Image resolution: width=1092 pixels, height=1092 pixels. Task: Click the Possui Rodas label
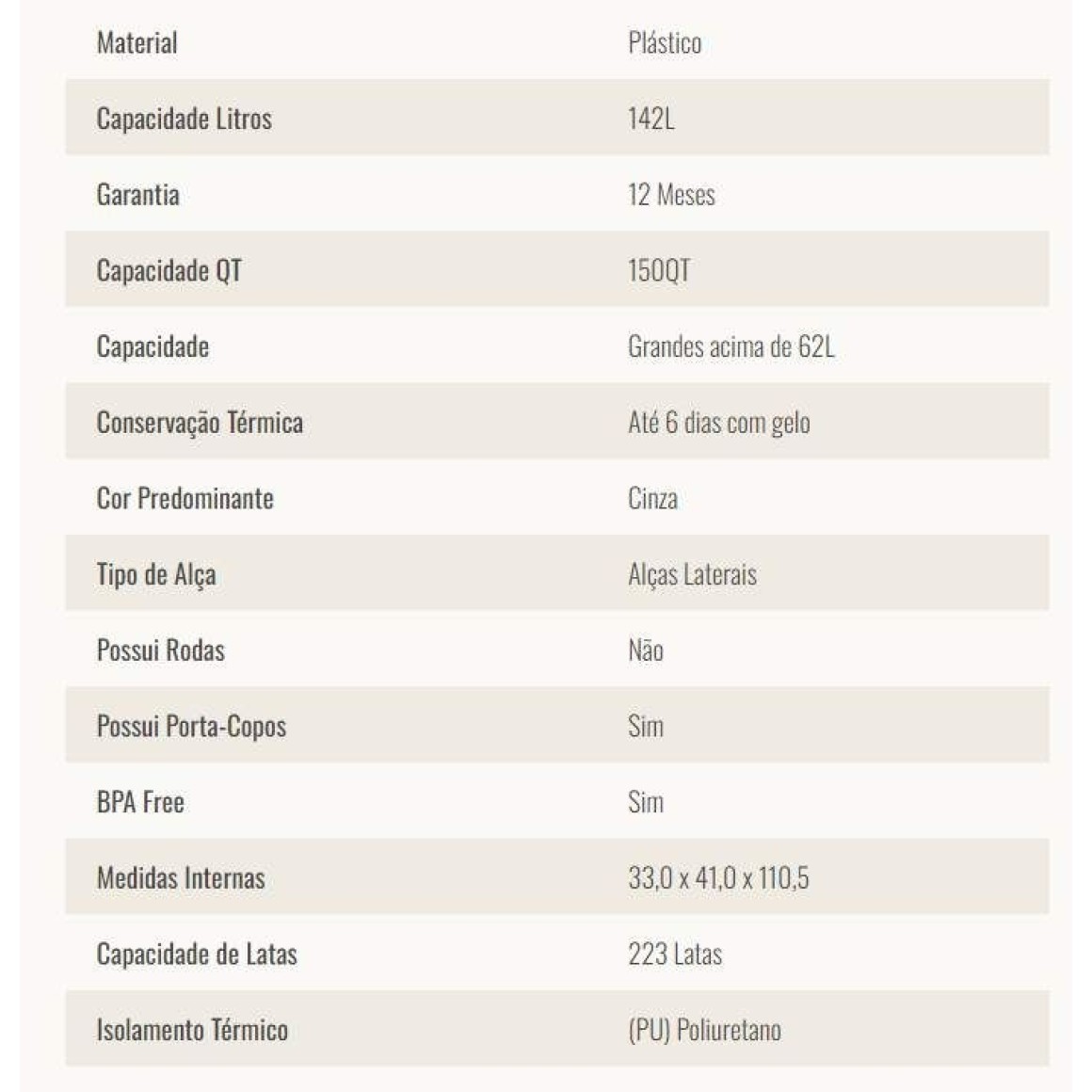point(161,650)
